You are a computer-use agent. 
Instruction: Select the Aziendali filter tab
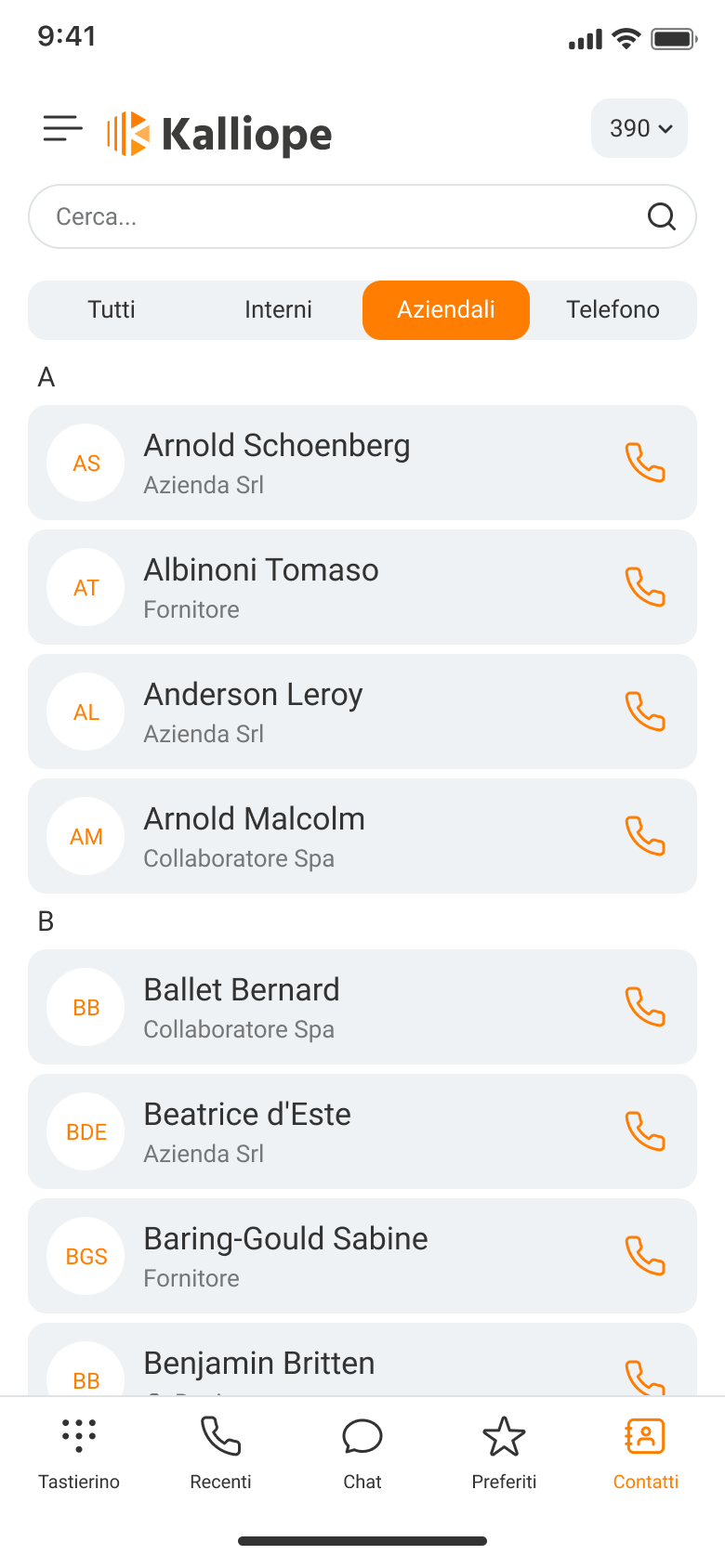pyautogui.click(x=446, y=309)
